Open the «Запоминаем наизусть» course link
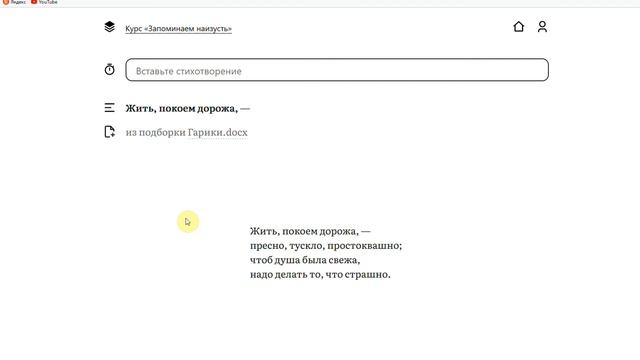 tap(178, 29)
